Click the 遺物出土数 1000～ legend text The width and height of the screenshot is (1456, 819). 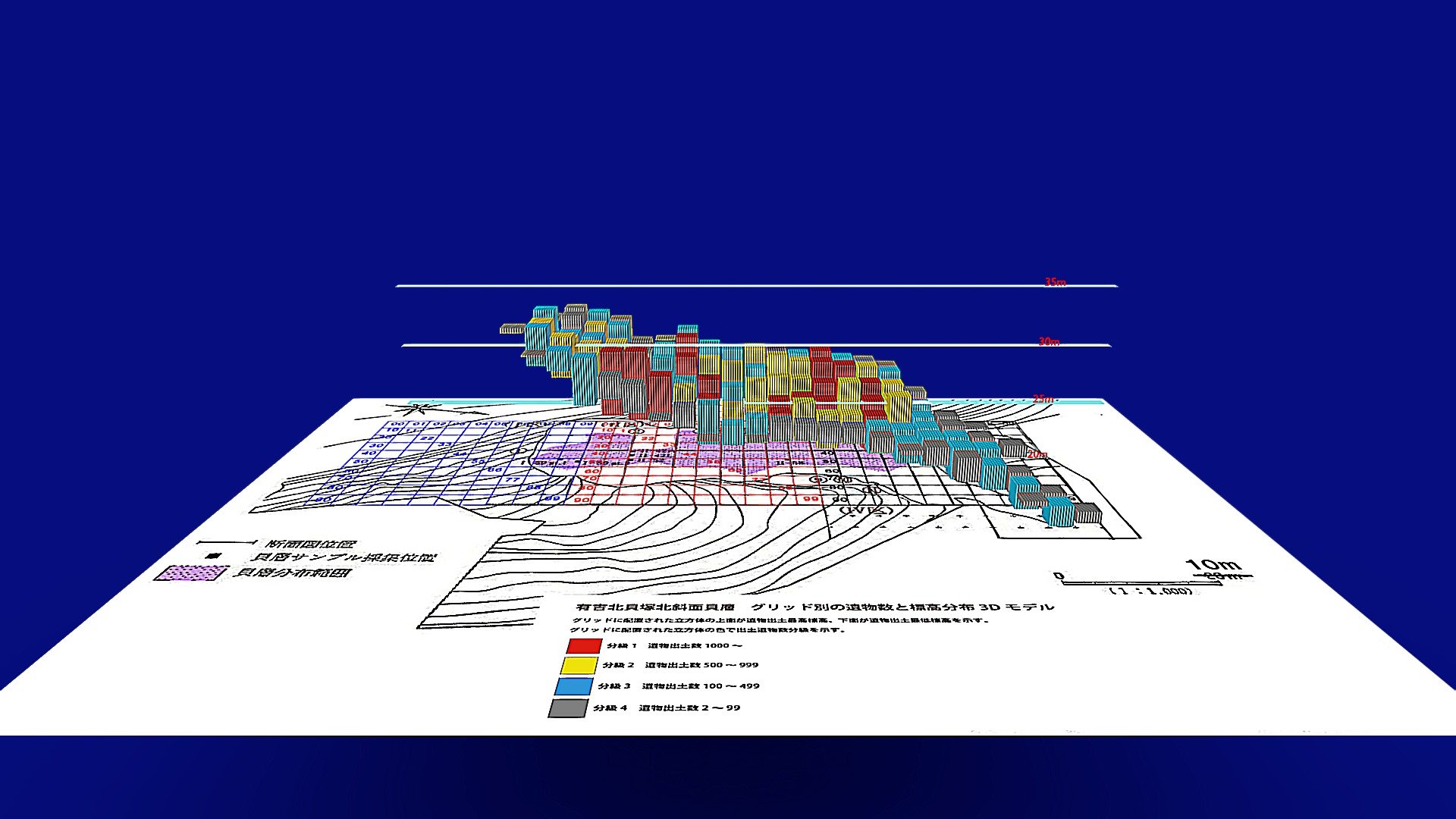(695, 646)
